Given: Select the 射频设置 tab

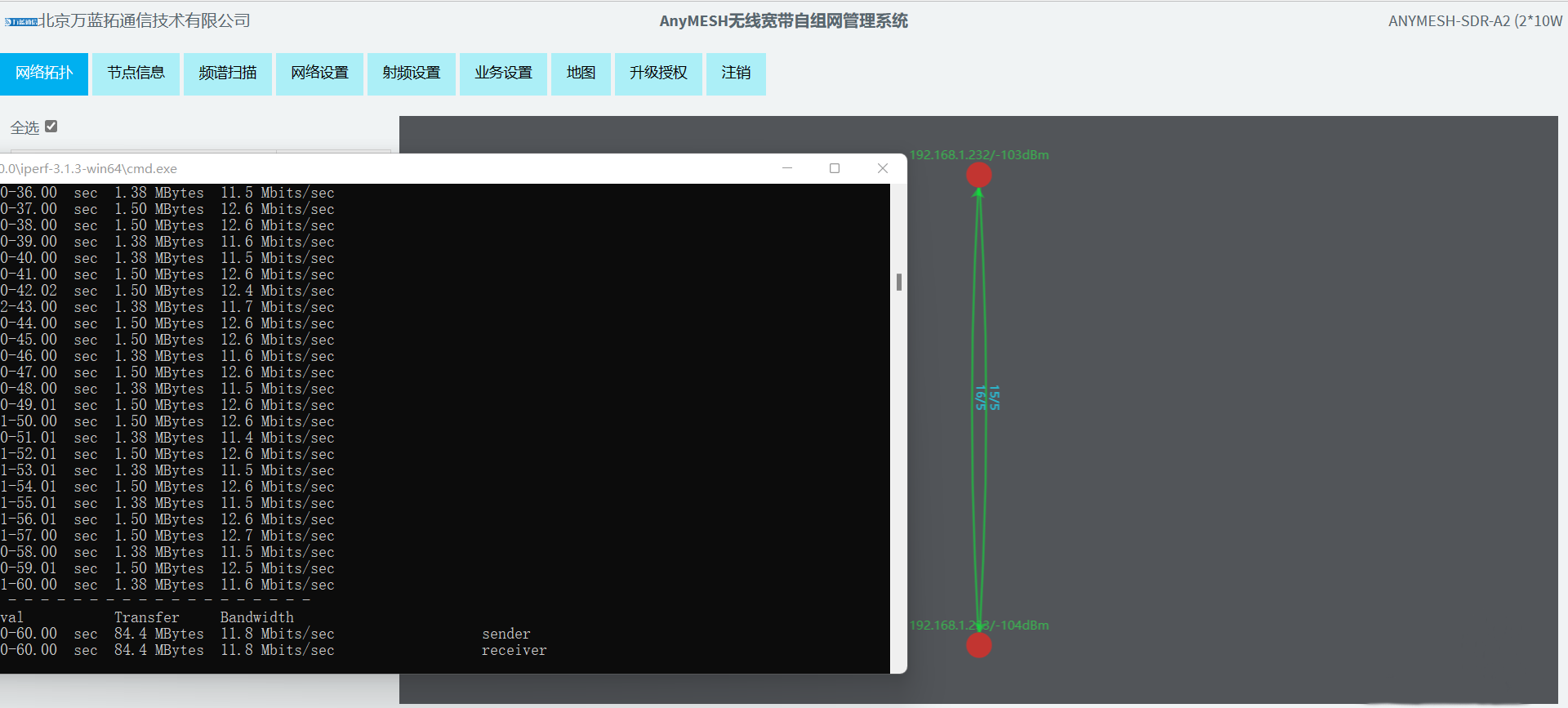Looking at the screenshot, I should pyautogui.click(x=412, y=73).
